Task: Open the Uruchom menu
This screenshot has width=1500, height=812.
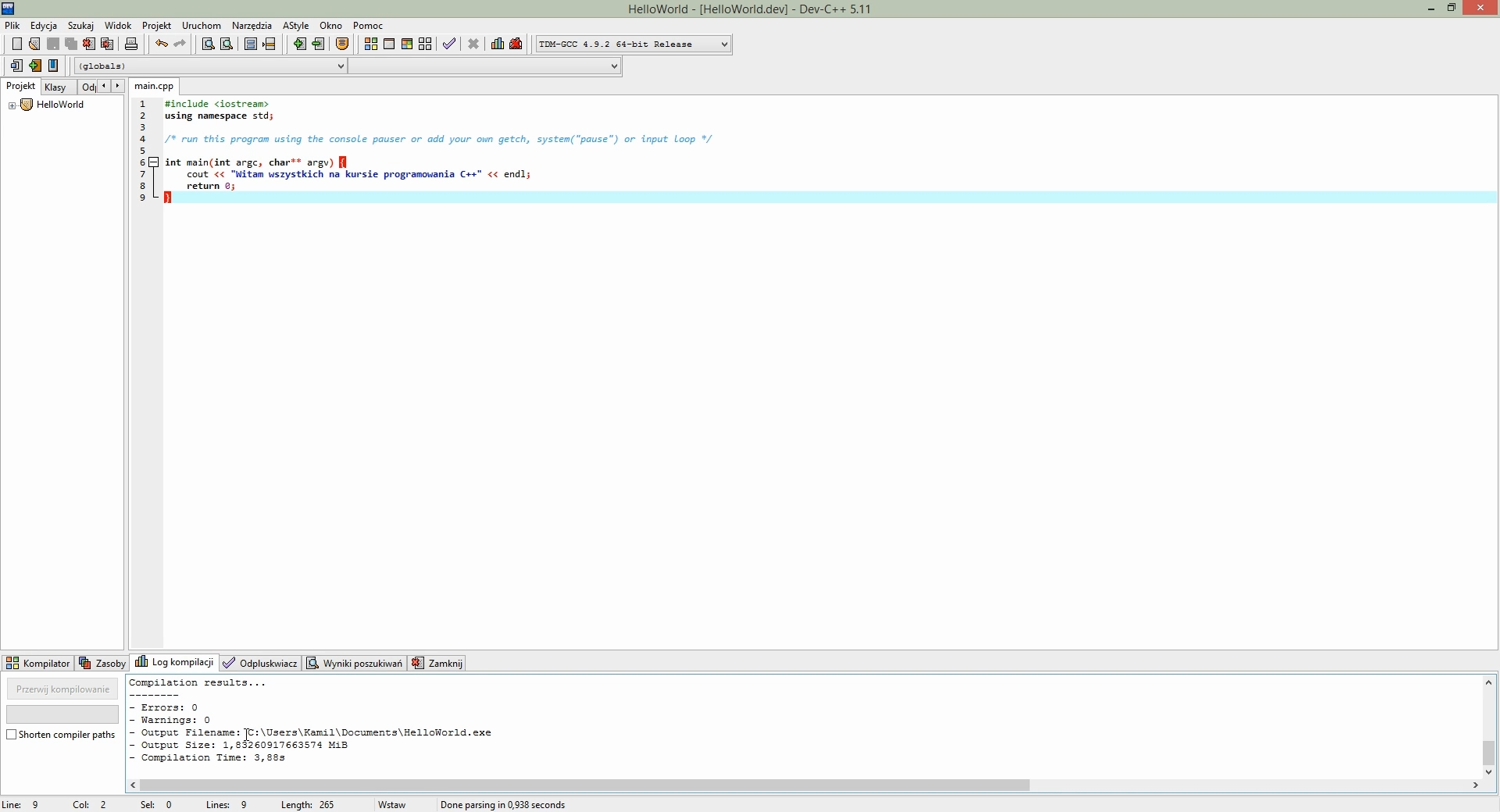Action: 201,26
